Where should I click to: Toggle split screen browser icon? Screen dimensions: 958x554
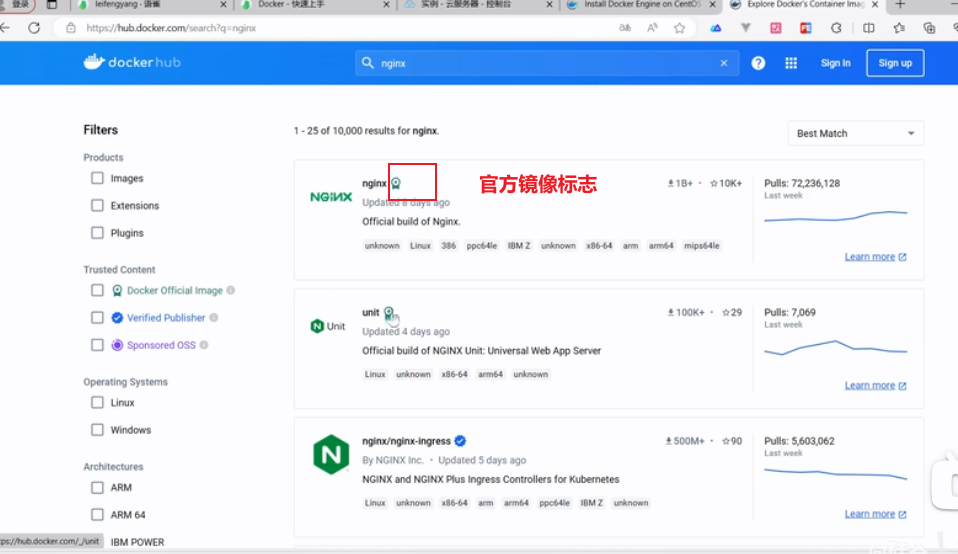click(x=868, y=27)
